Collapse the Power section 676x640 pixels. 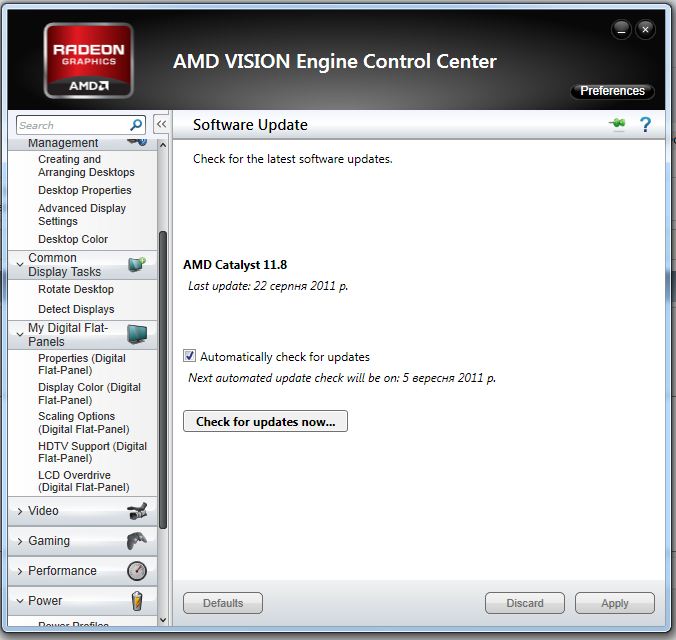[20, 601]
